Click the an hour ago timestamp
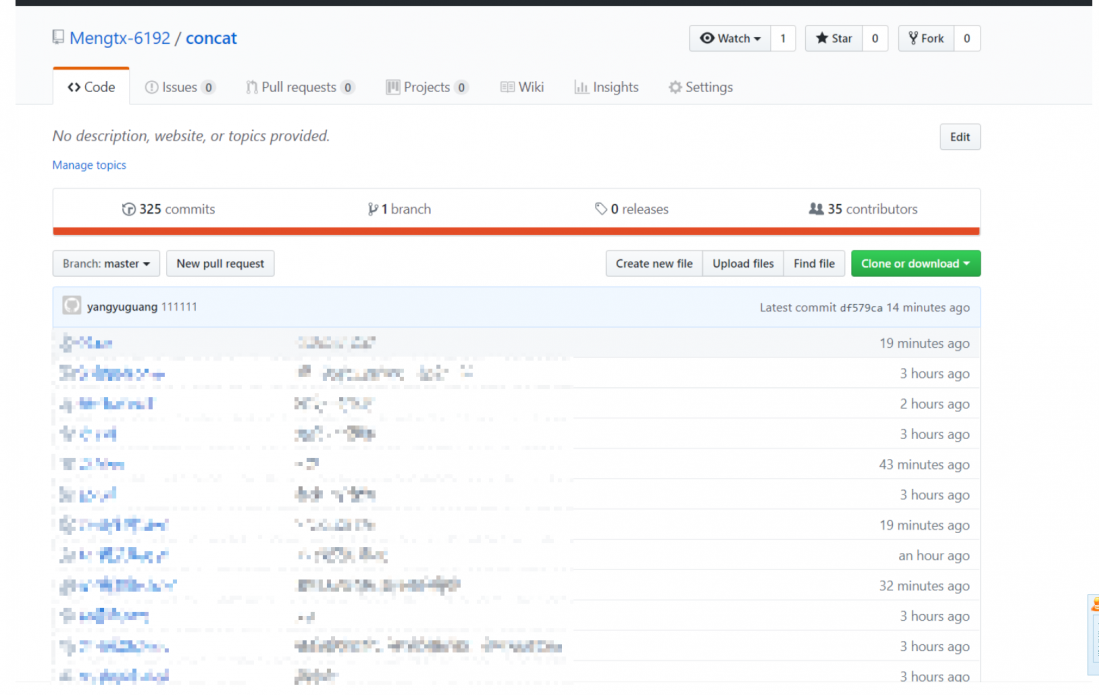This screenshot has height=695, width=1099. (934, 556)
